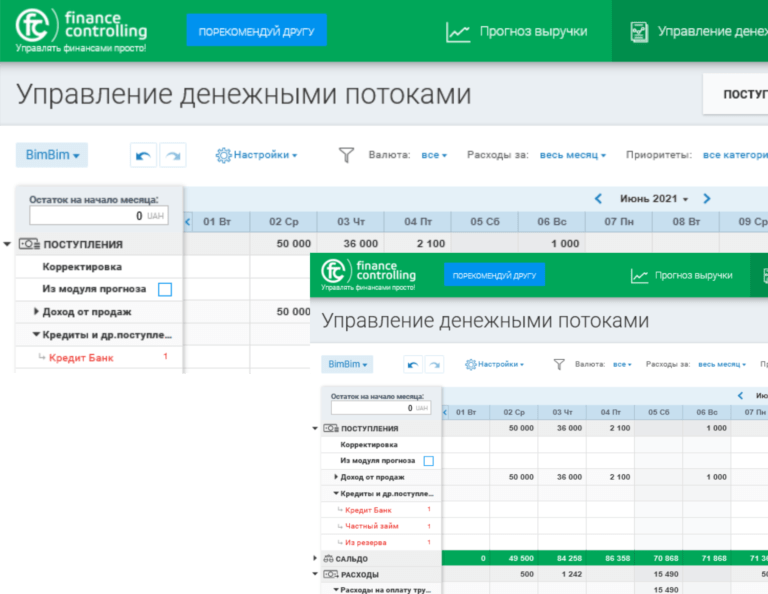This screenshot has width=768, height=594.
Task: Click the redo arrow in upper toolbar
Action: (x=173, y=156)
